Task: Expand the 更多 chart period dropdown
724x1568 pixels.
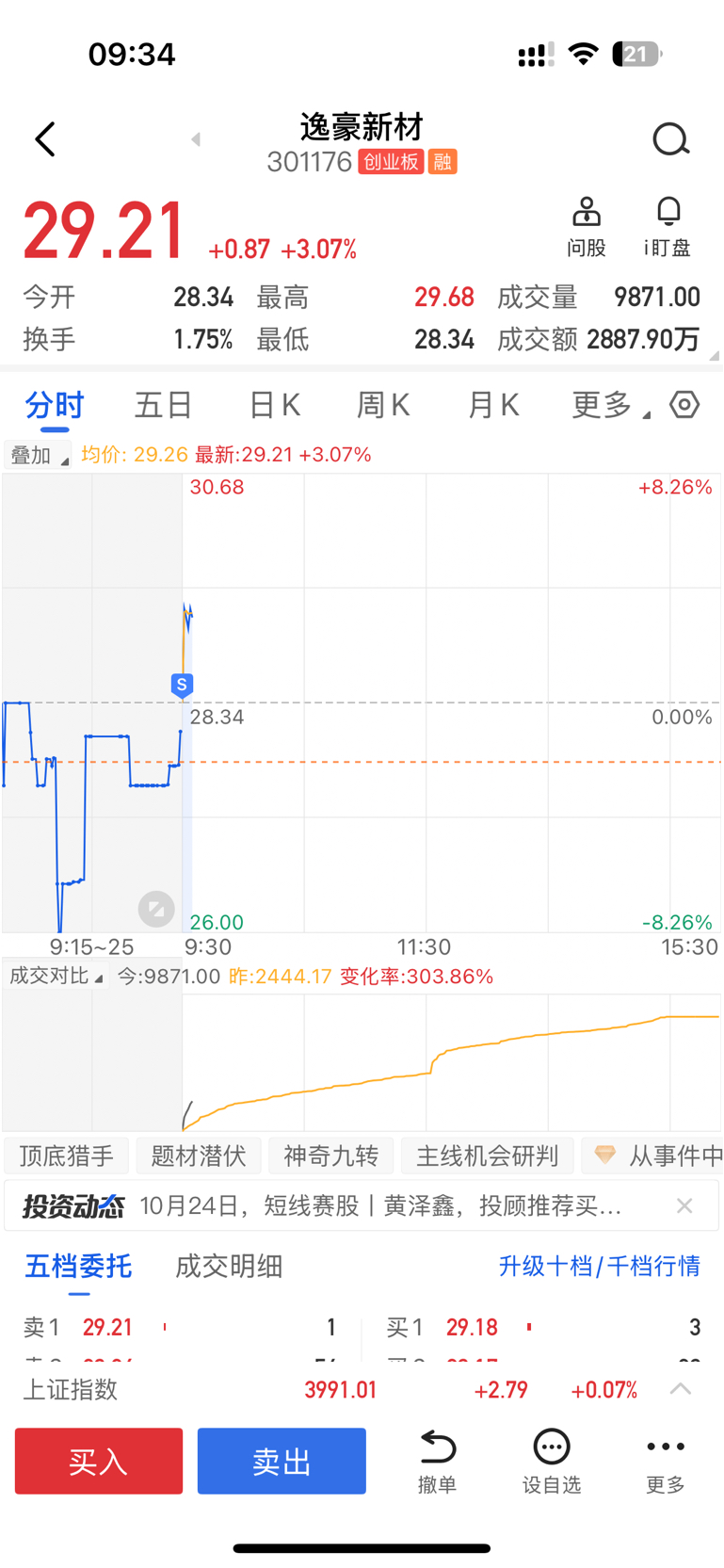Action: (610, 406)
